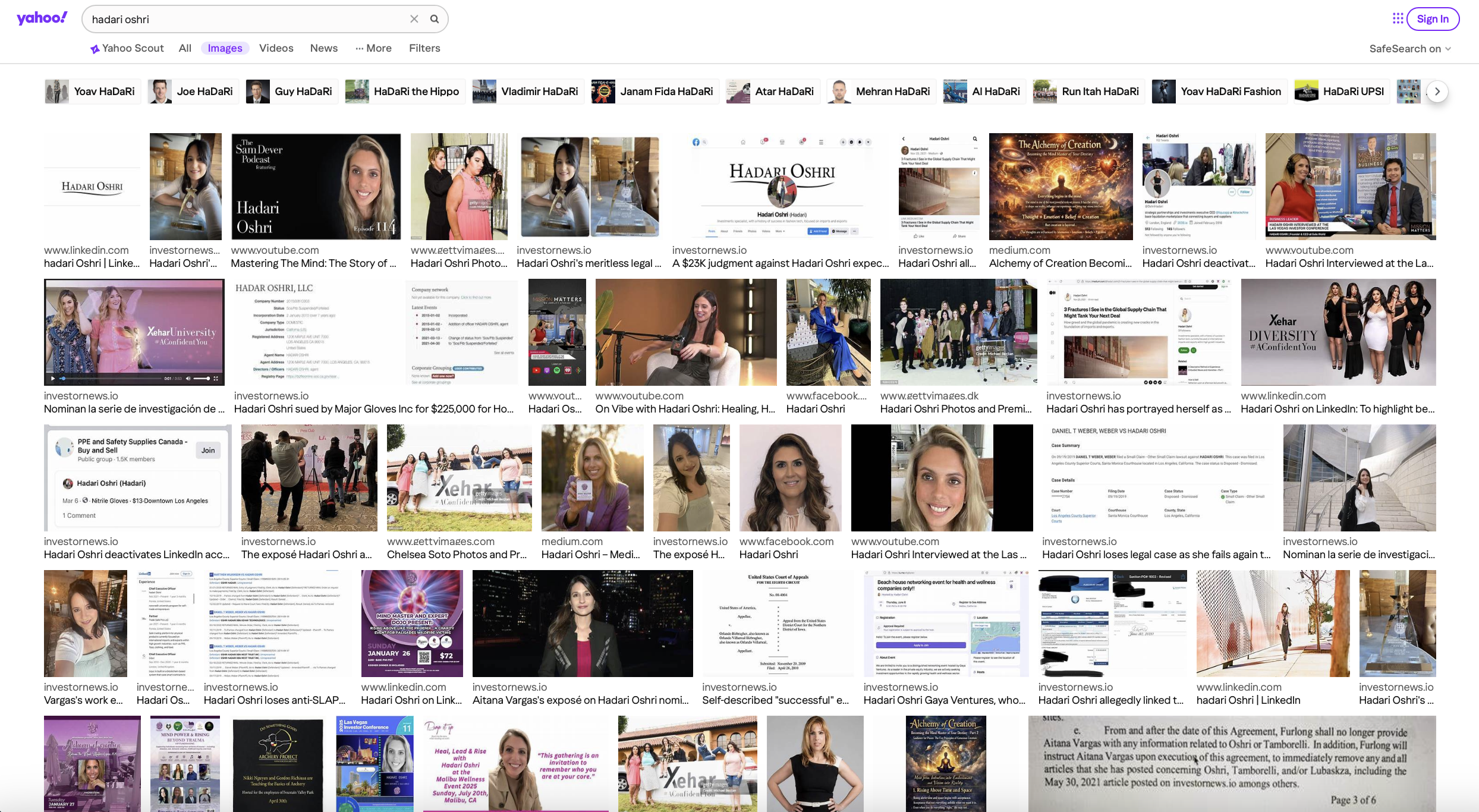
Task: Switch to the All results tab
Action: pyautogui.click(x=185, y=48)
